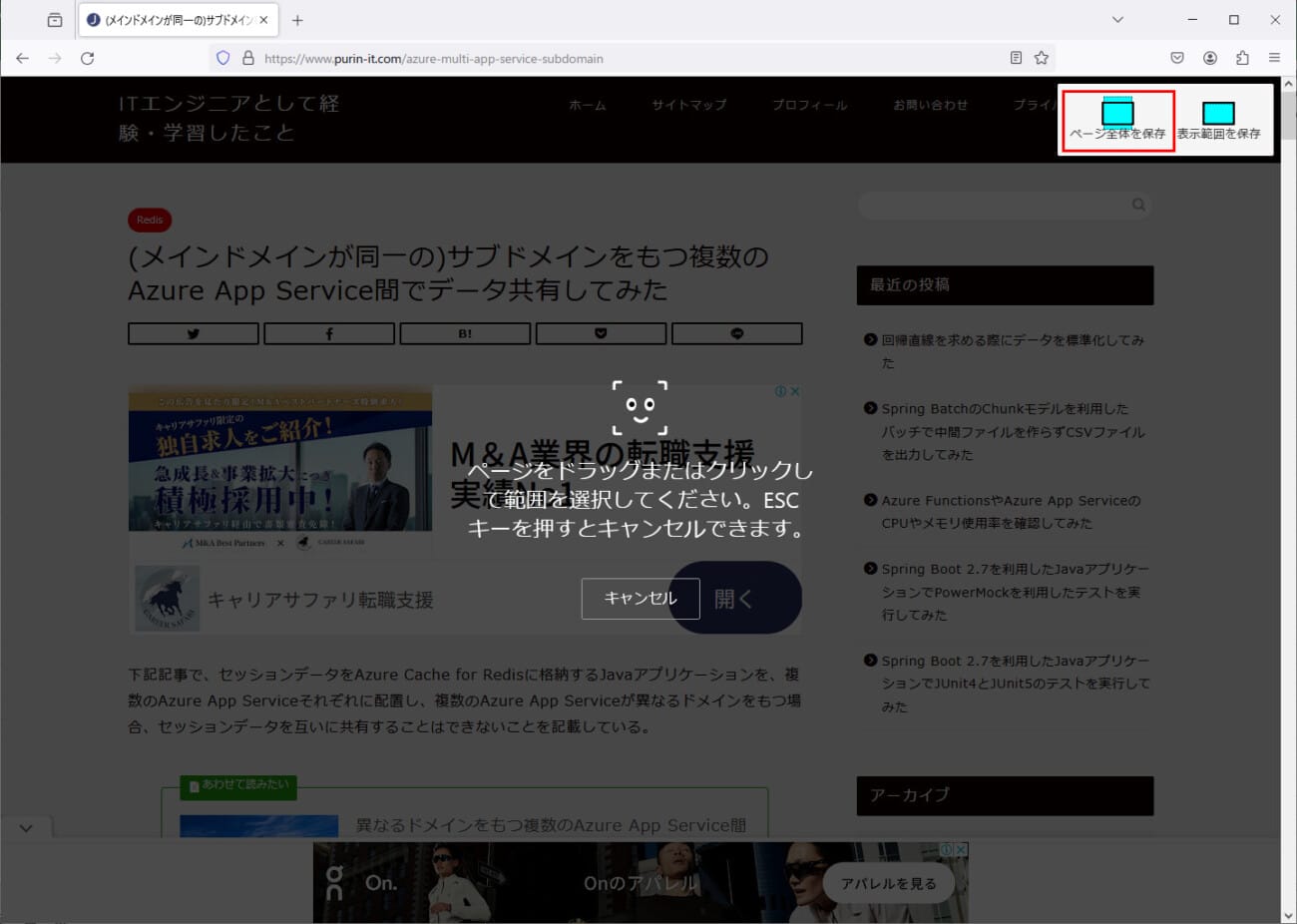Share article via Twitter button
The width and height of the screenshot is (1297, 924).
tap(194, 333)
